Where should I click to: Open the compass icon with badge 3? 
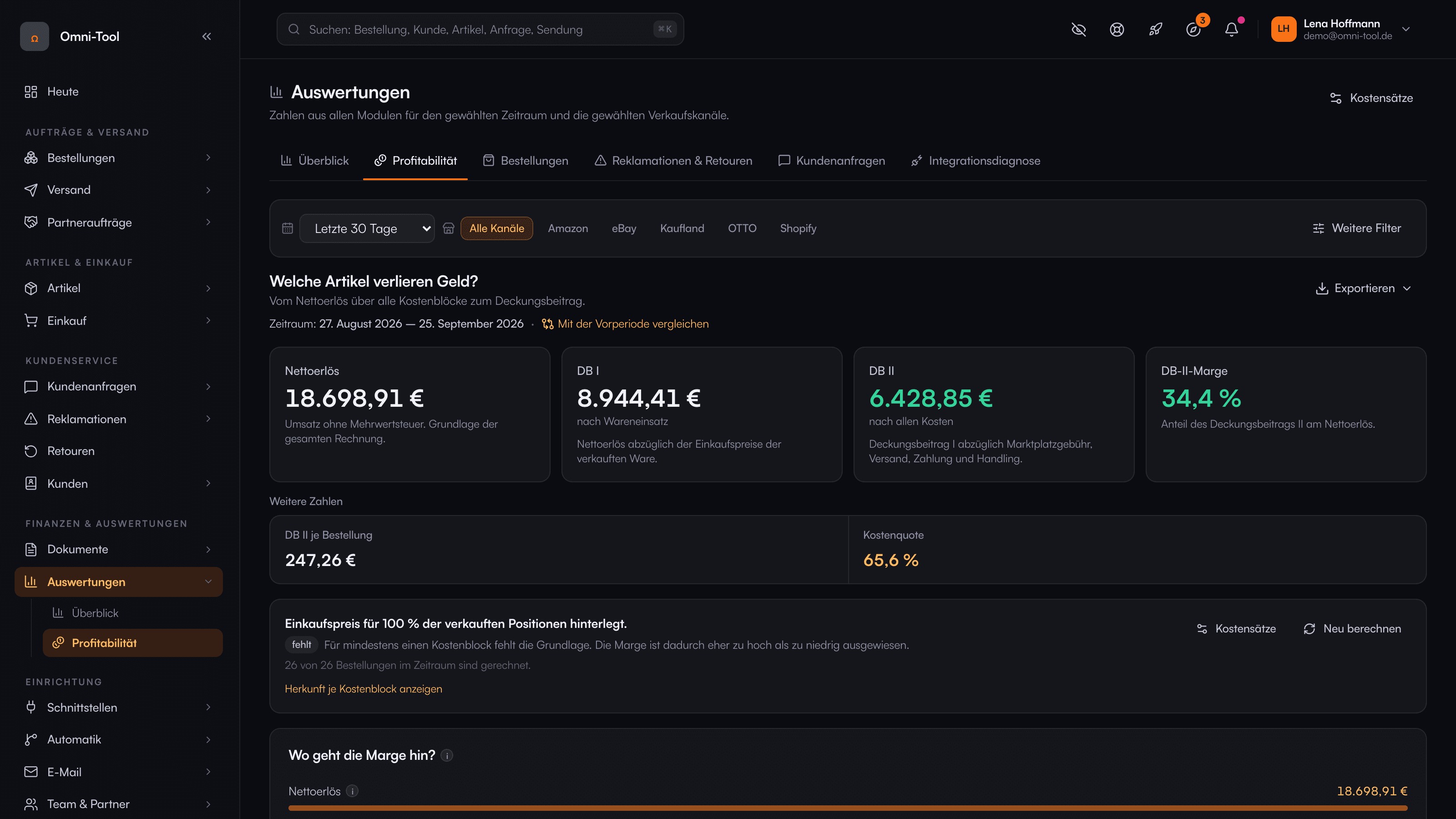1193,30
